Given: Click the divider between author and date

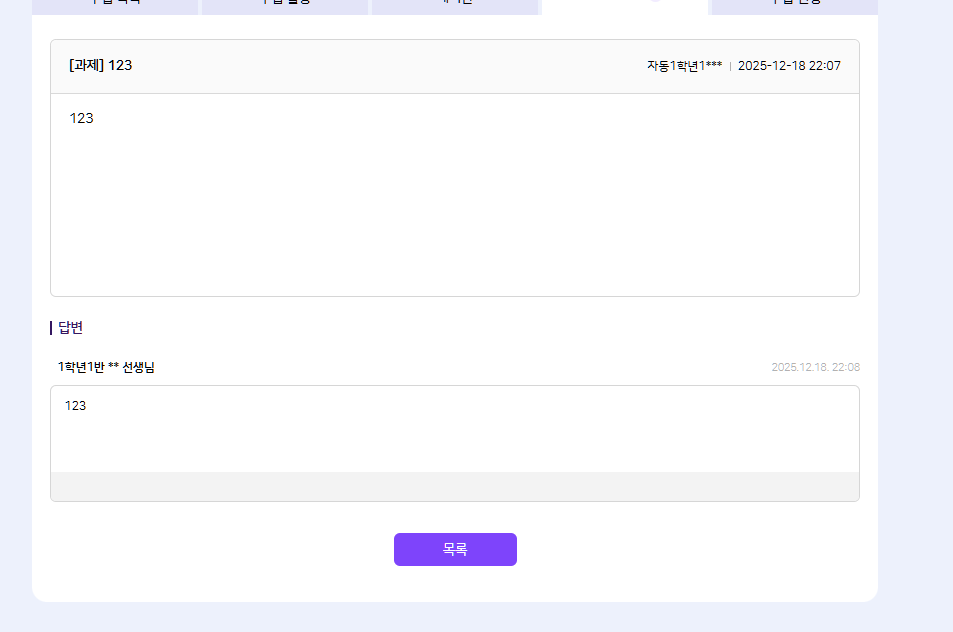Looking at the screenshot, I should click(x=730, y=66).
